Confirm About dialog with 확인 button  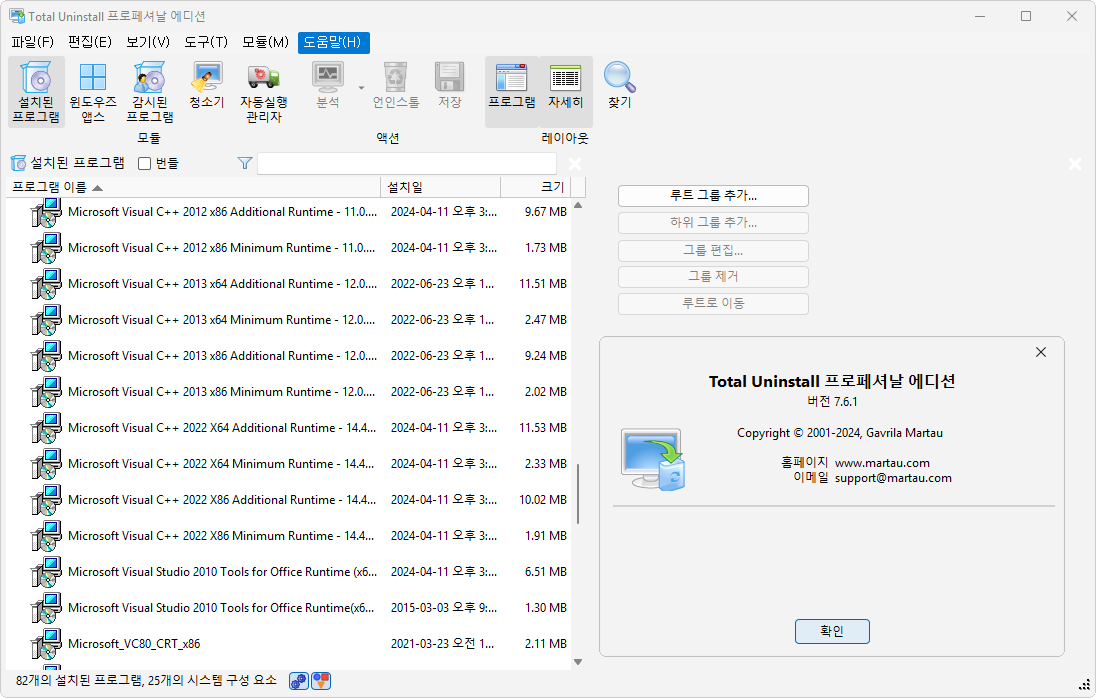[832, 631]
